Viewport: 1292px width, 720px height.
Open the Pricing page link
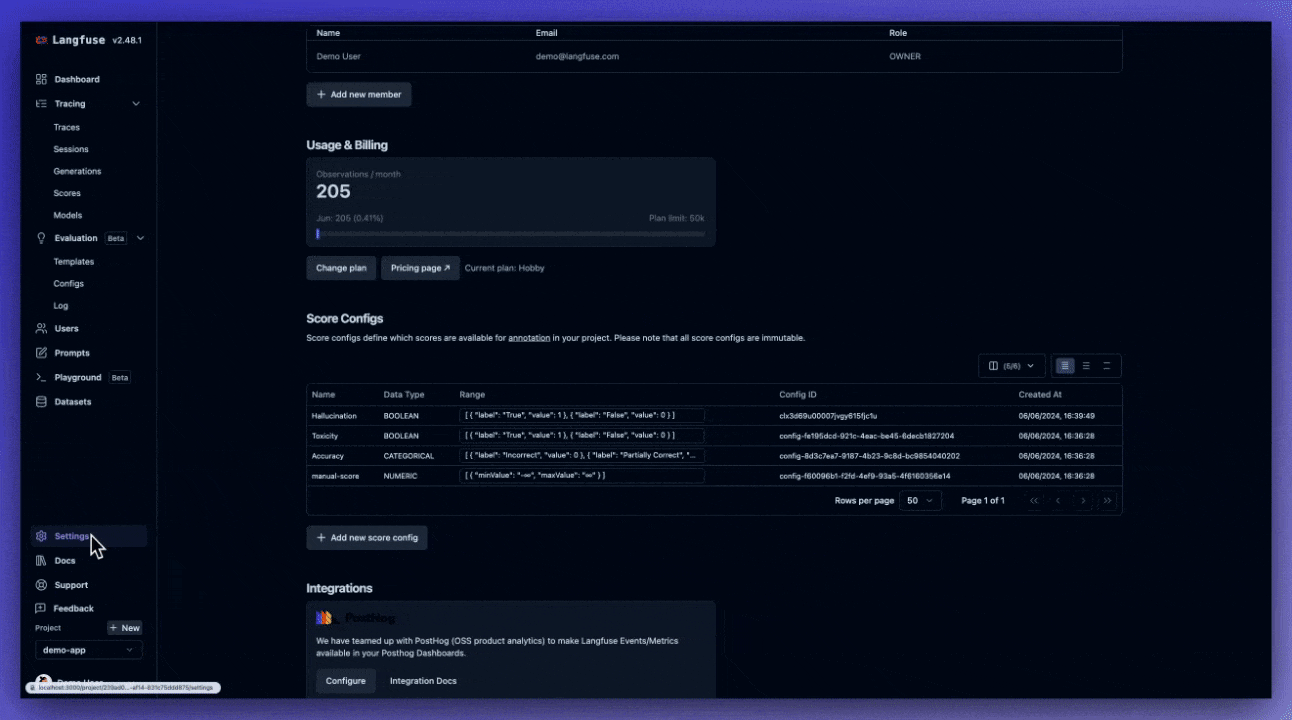419,268
